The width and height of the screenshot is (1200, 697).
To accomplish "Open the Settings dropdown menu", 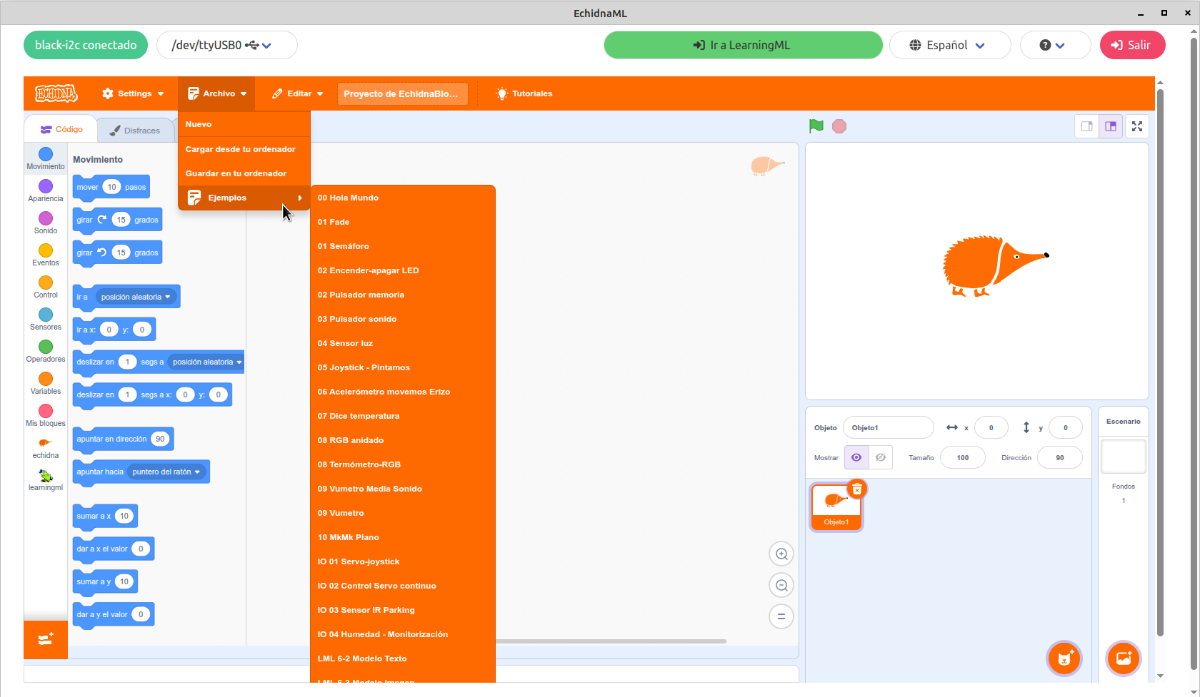I will (133, 94).
